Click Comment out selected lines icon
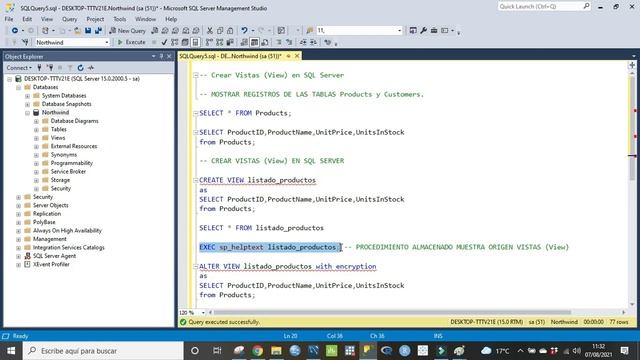640x360 pixels. click(279, 42)
